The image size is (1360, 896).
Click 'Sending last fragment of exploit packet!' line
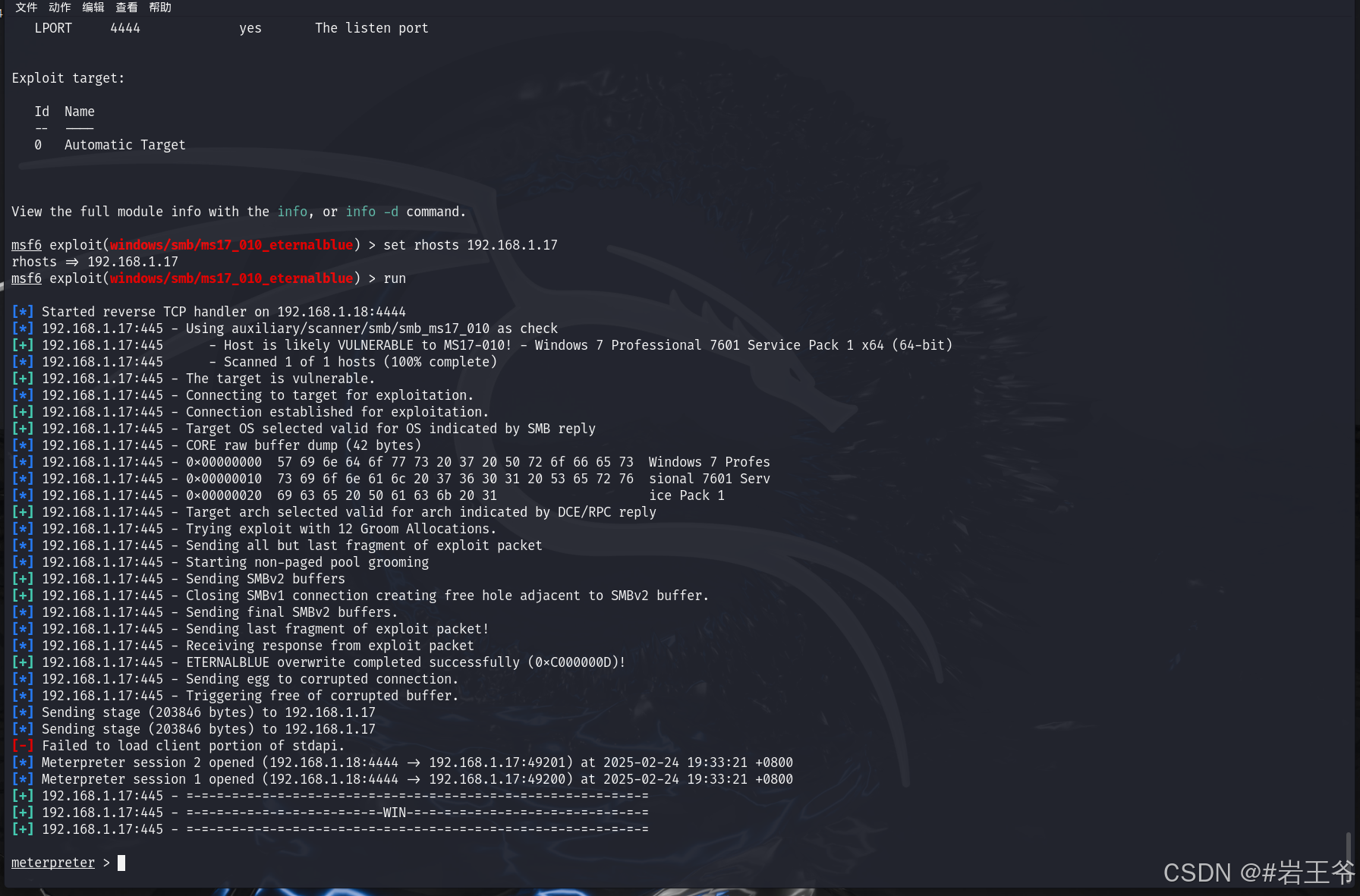250,629
